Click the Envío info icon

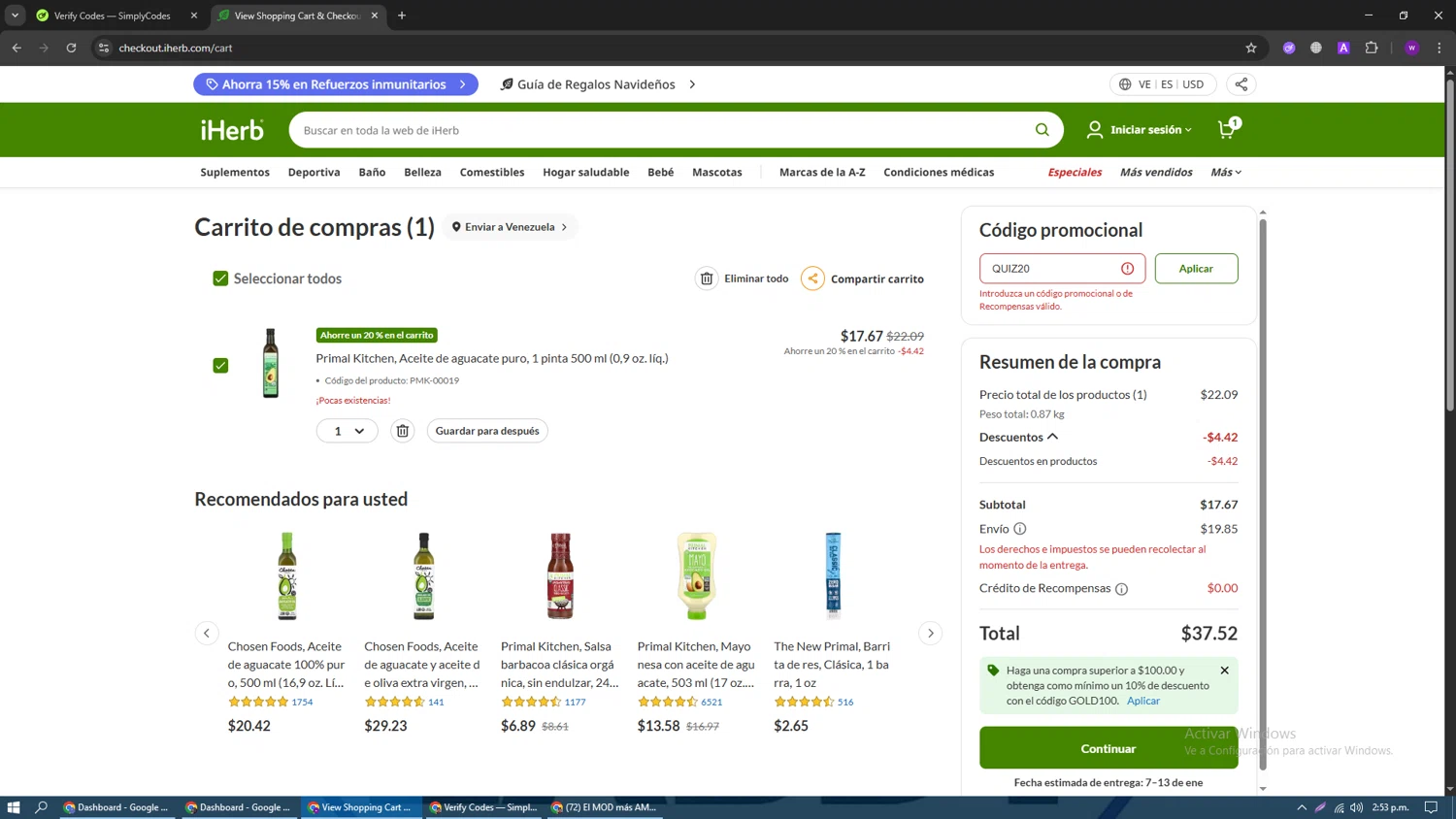tap(1020, 529)
